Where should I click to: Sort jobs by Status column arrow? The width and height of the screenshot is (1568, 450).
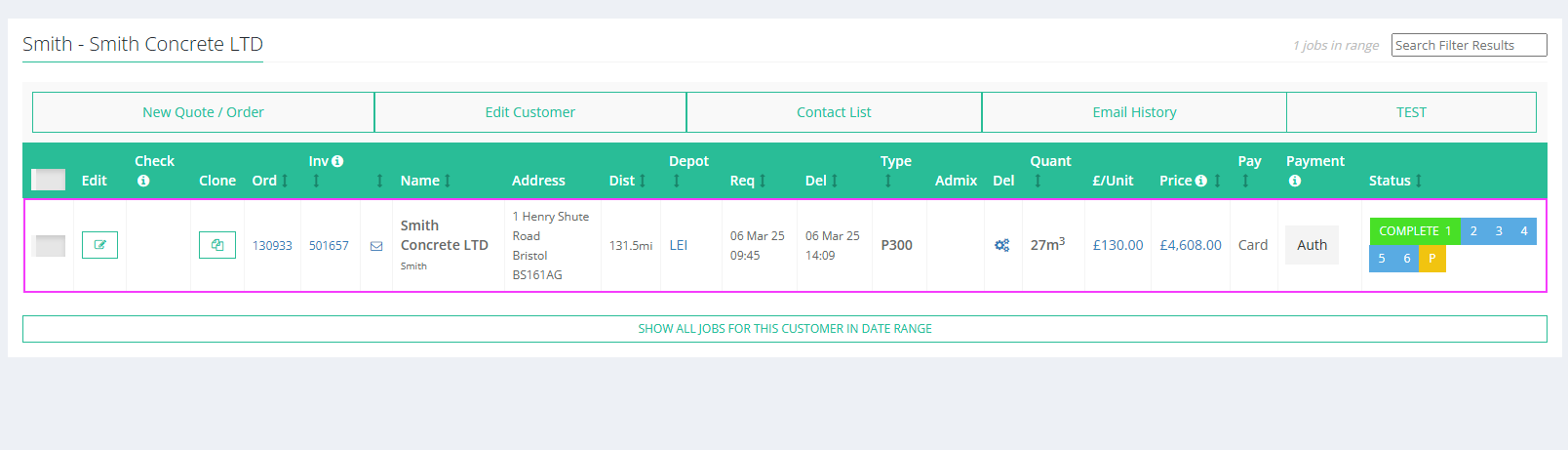1419,181
